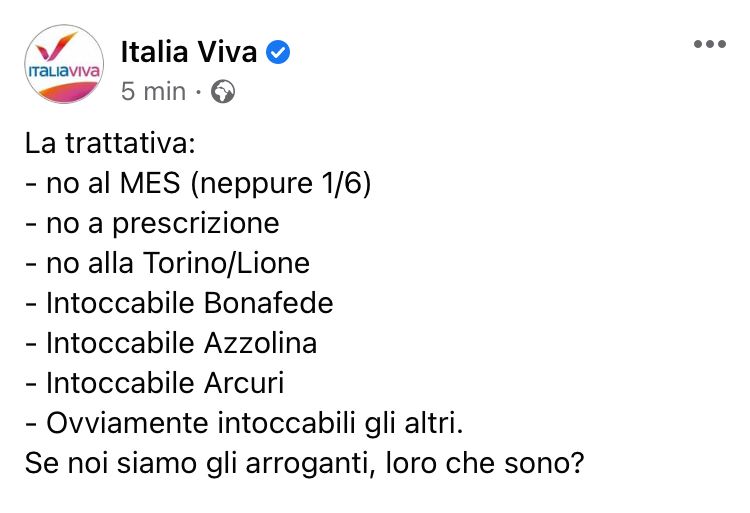This screenshot has width=750, height=513.
Task: Click the '(neppure 1/6)' parenthetical text
Action: [281, 184]
